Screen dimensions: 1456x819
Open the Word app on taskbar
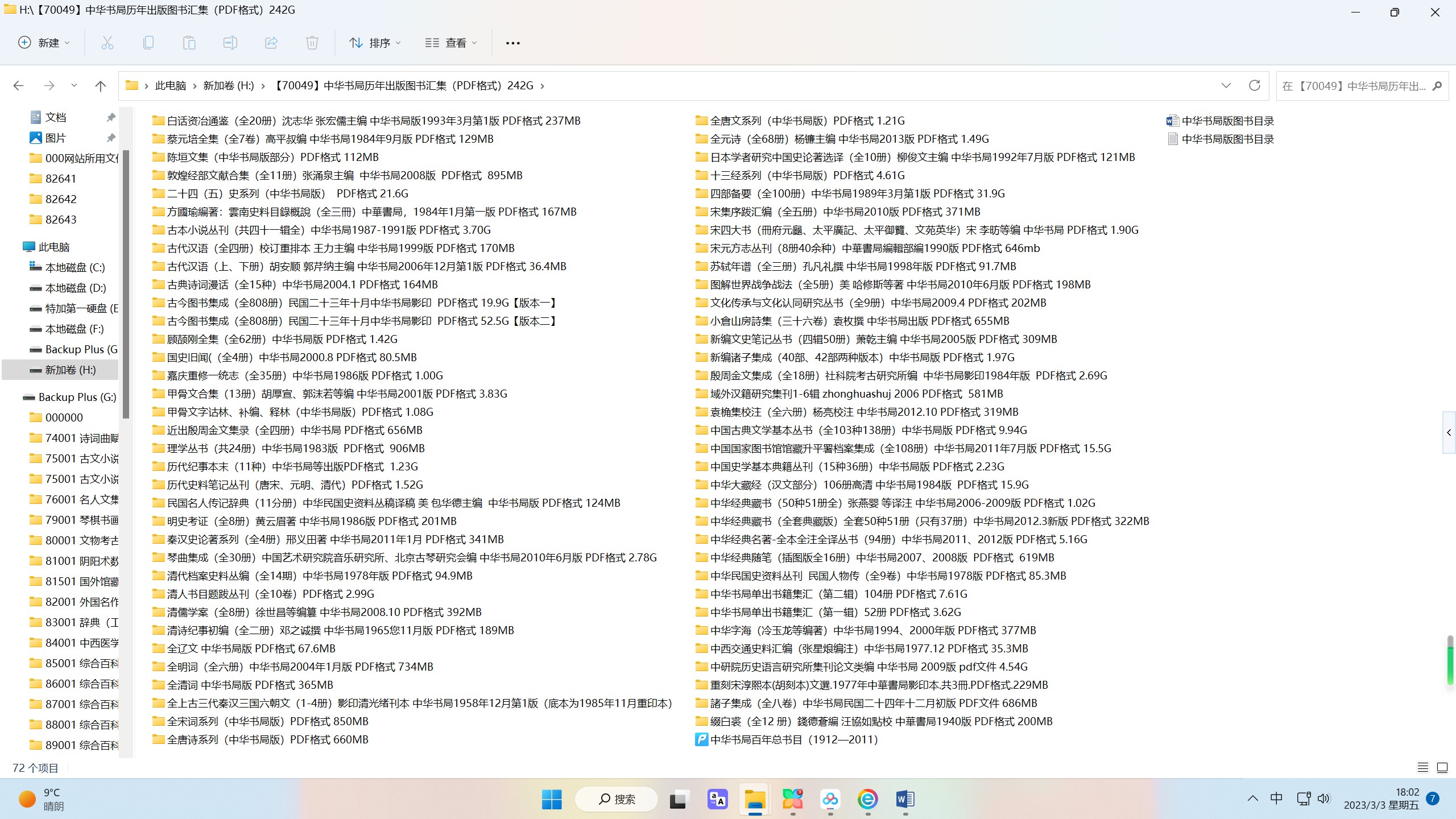[905, 799]
